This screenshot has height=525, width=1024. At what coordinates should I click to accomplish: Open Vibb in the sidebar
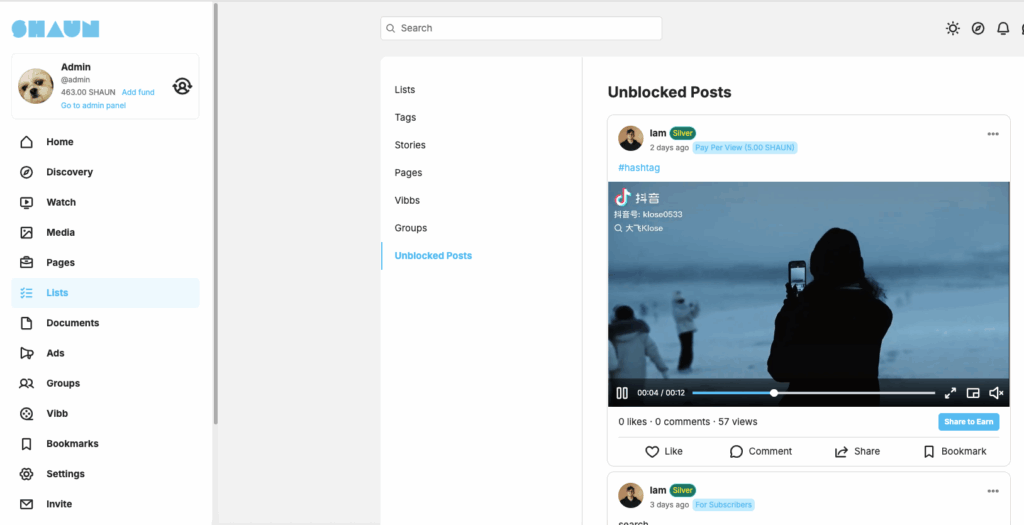coord(105,413)
